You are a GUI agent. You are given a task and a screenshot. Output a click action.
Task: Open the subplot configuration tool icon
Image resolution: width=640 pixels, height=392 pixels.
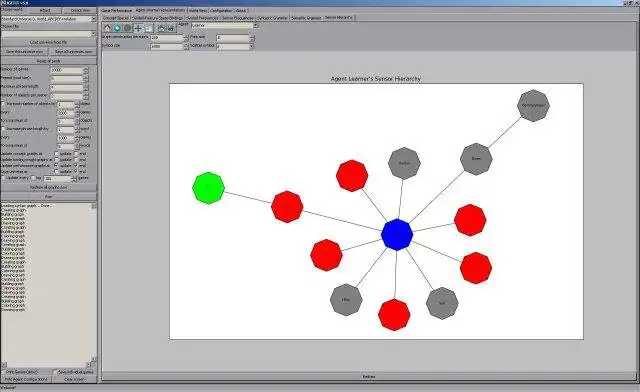[161, 28]
